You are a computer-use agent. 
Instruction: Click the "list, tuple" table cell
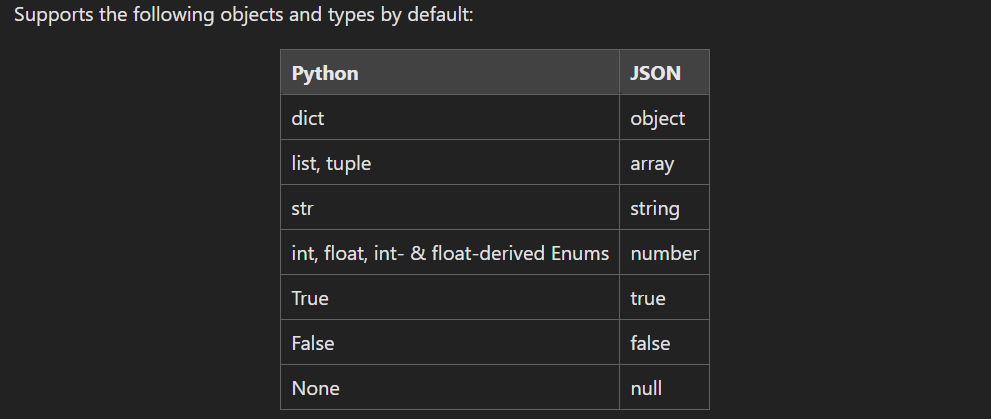[x=331, y=163]
